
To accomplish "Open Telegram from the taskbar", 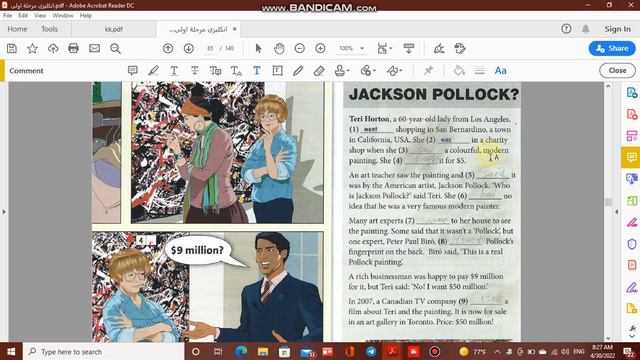I will (371, 351).
